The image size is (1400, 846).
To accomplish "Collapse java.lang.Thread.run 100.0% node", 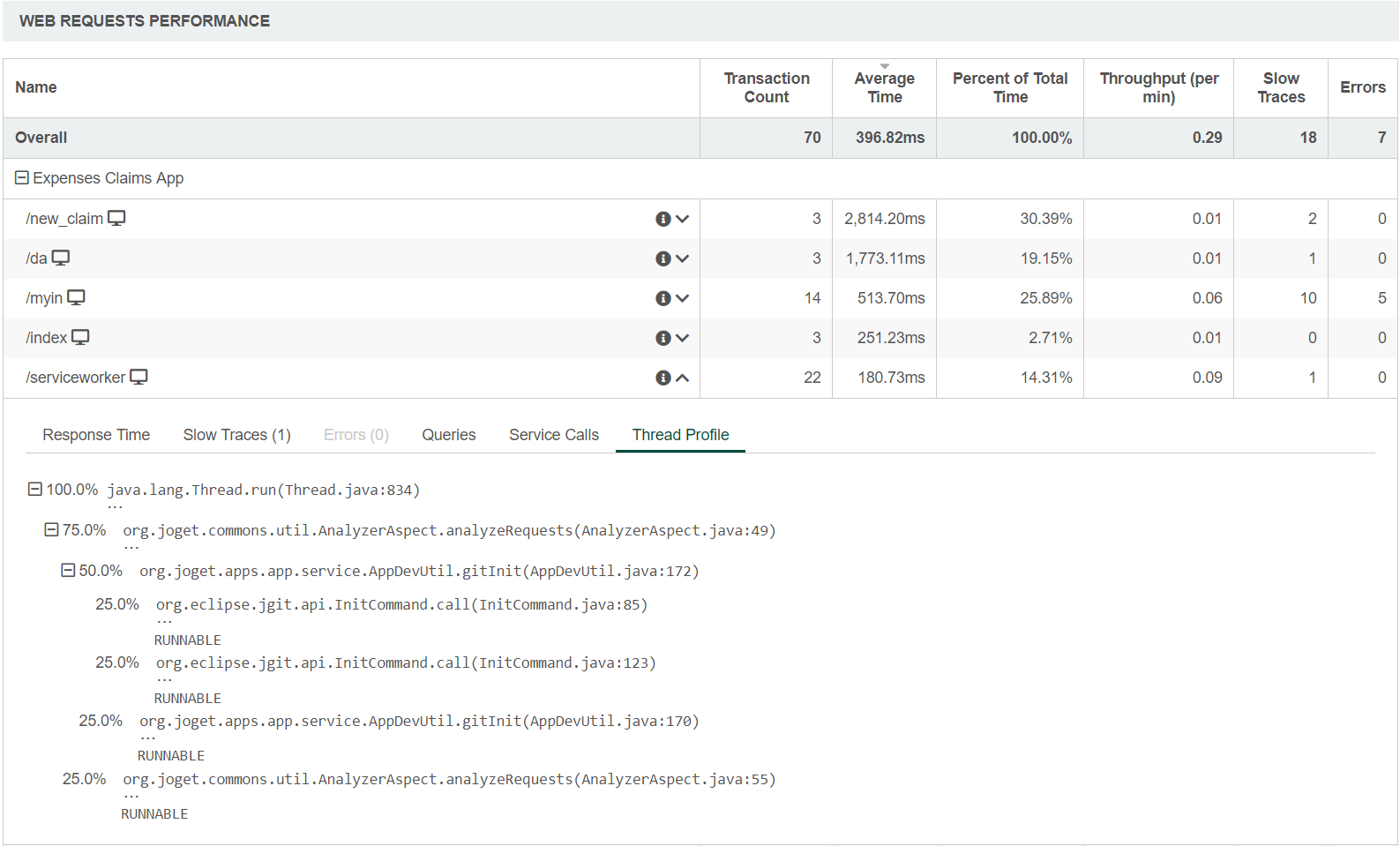I will 35,489.
